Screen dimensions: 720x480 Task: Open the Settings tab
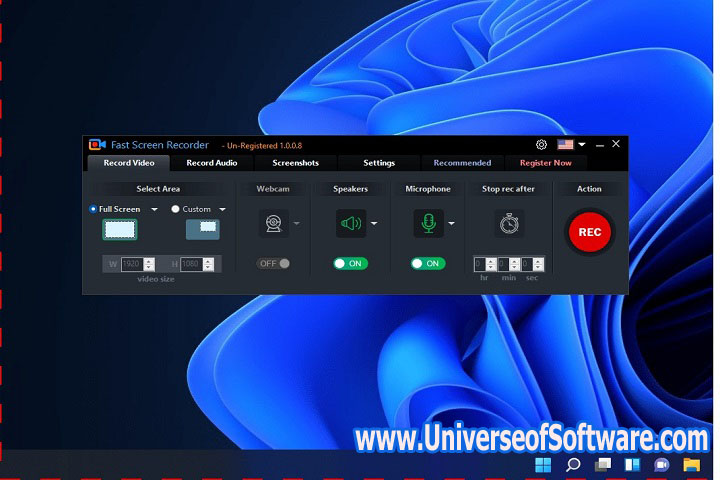(x=379, y=163)
